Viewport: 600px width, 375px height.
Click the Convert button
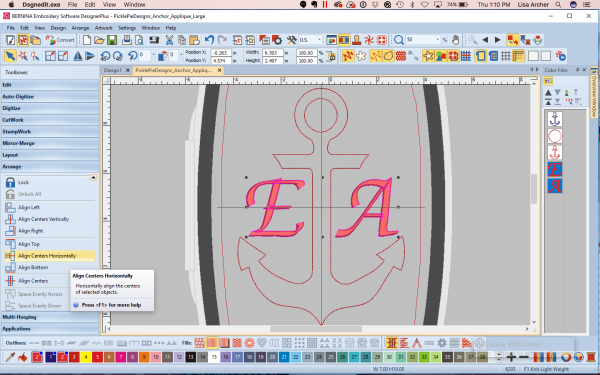[61, 40]
